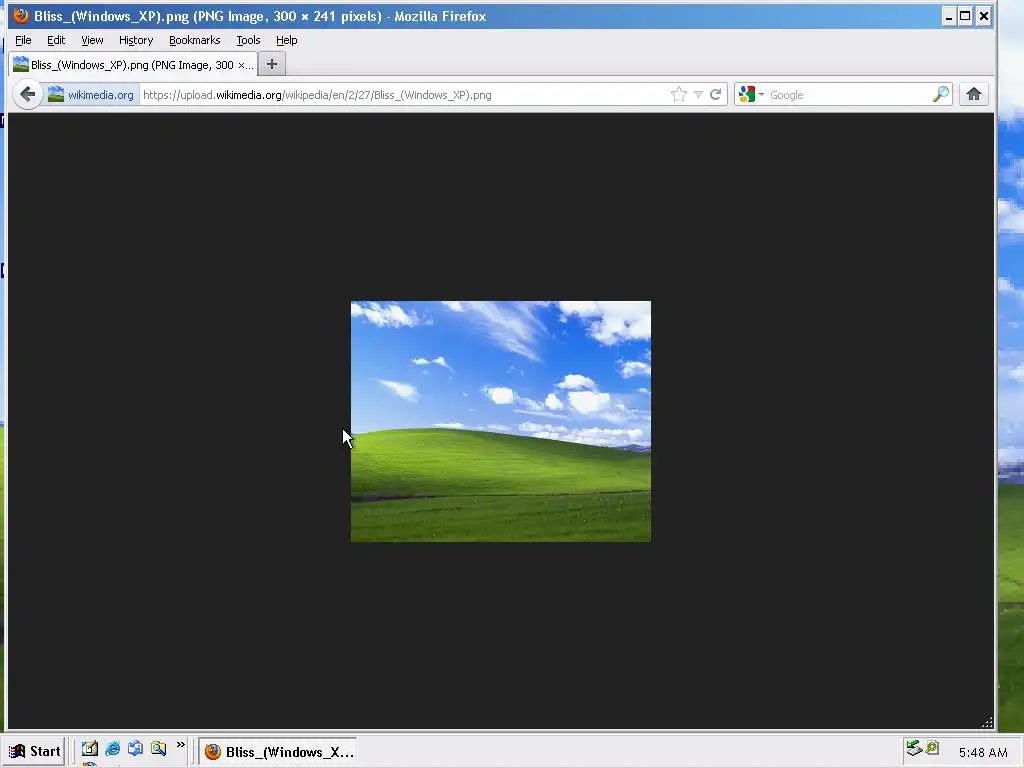Open the View menu
This screenshot has width=1024, height=768.
point(92,40)
